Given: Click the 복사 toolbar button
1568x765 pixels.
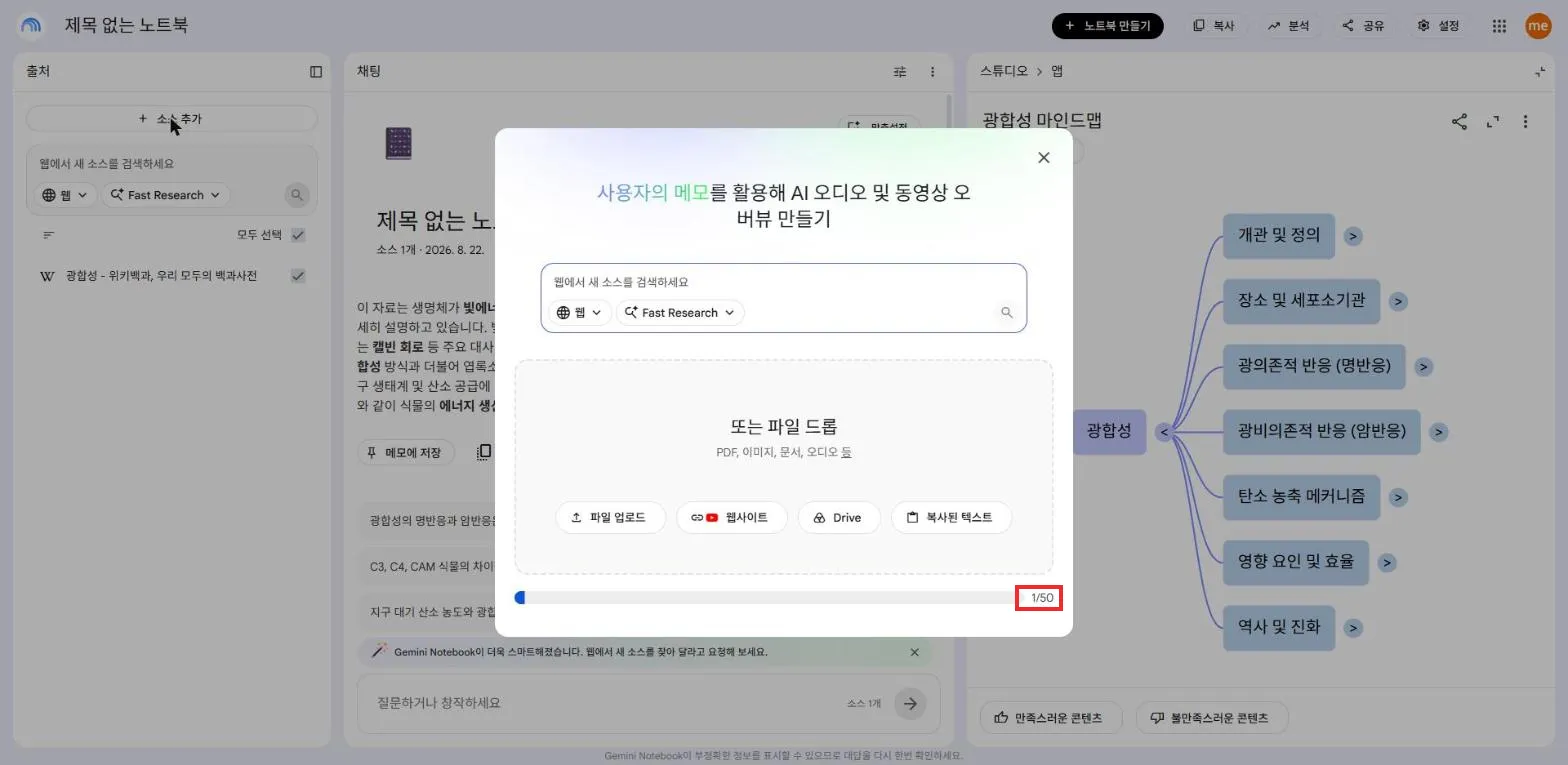Looking at the screenshot, I should coord(1213,26).
